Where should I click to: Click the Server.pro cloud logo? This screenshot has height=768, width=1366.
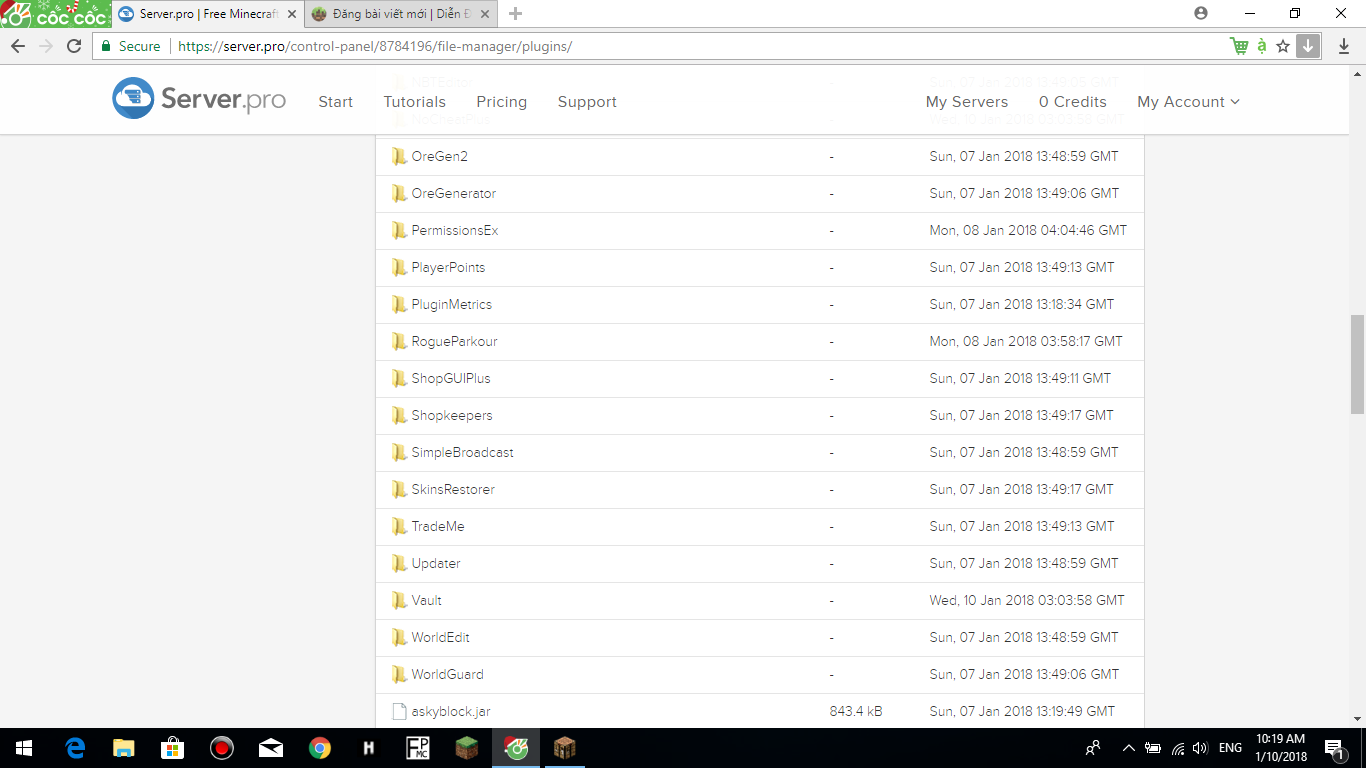click(133, 99)
